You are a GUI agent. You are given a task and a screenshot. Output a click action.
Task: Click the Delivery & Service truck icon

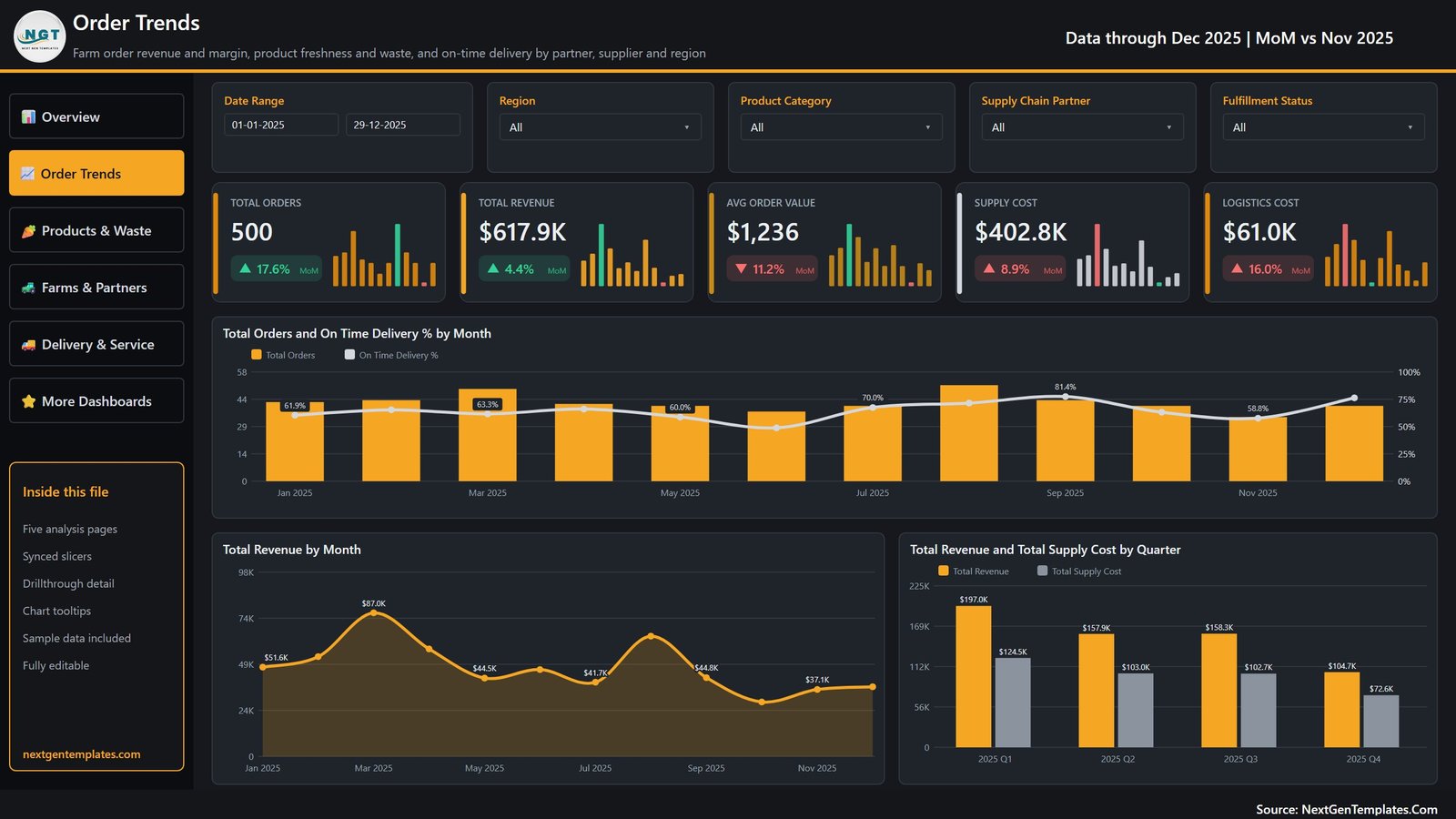coord(28,344)
